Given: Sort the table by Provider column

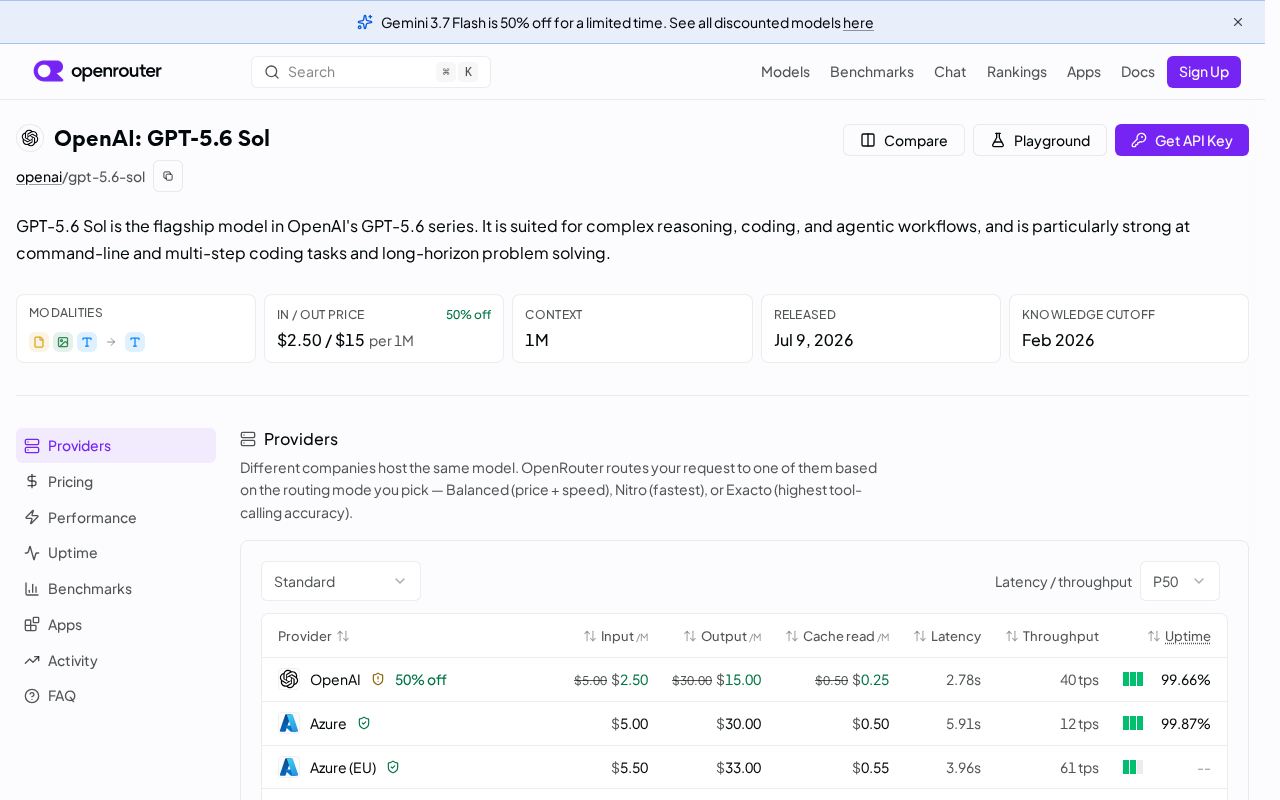Looking at the screenshot, I should (x=314, y=636).
